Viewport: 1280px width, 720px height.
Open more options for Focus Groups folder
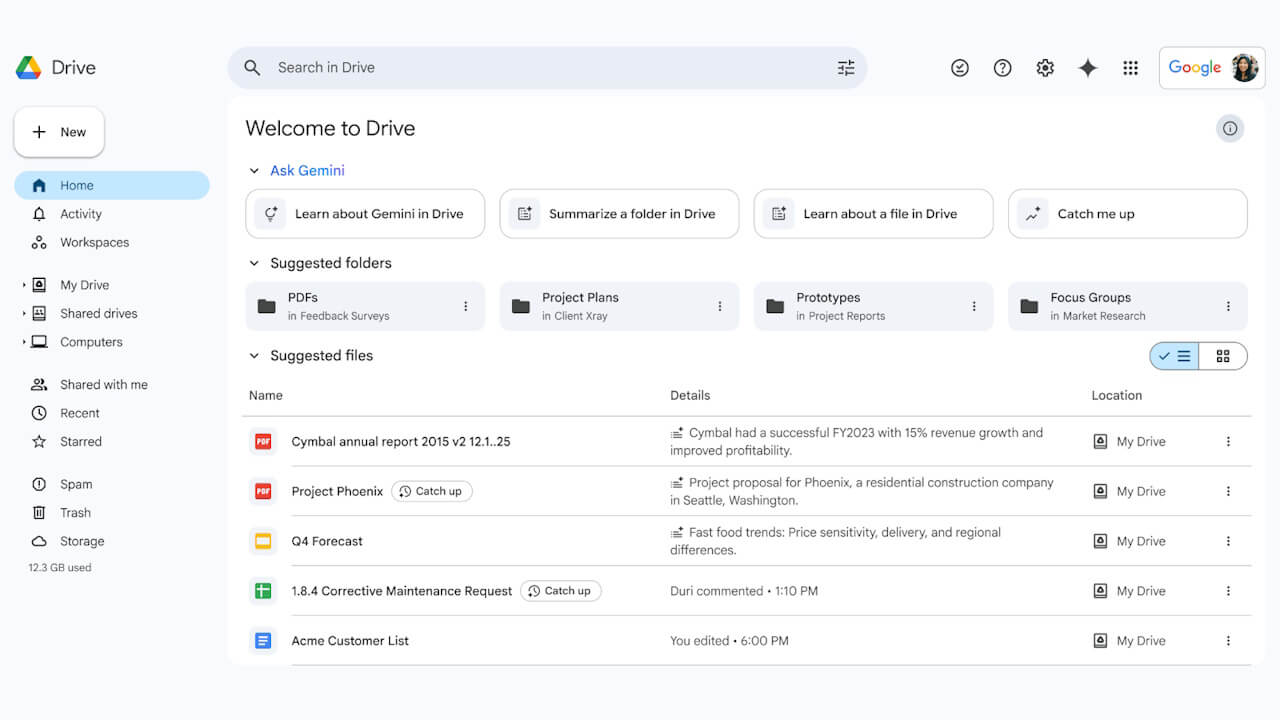(x=1228, y=306)
